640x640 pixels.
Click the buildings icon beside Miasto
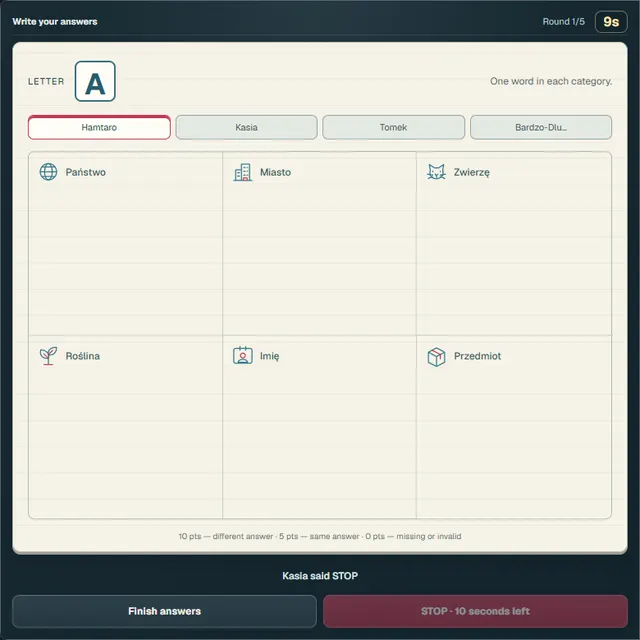pyautogui.click(x=242, y=172)
